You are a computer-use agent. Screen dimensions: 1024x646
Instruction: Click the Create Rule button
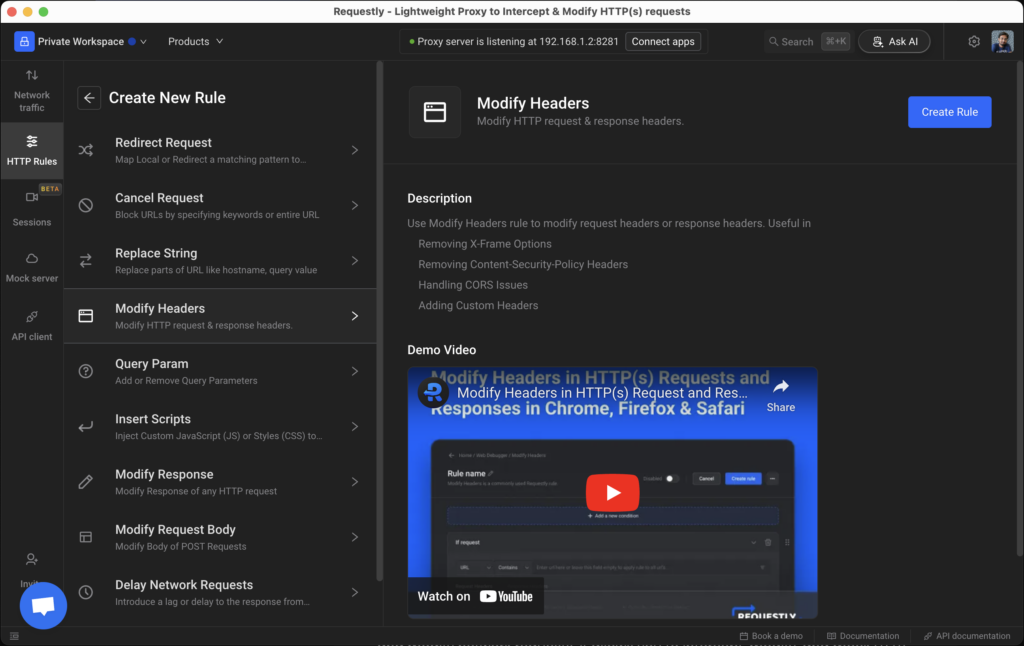click(x=950, y=112)
